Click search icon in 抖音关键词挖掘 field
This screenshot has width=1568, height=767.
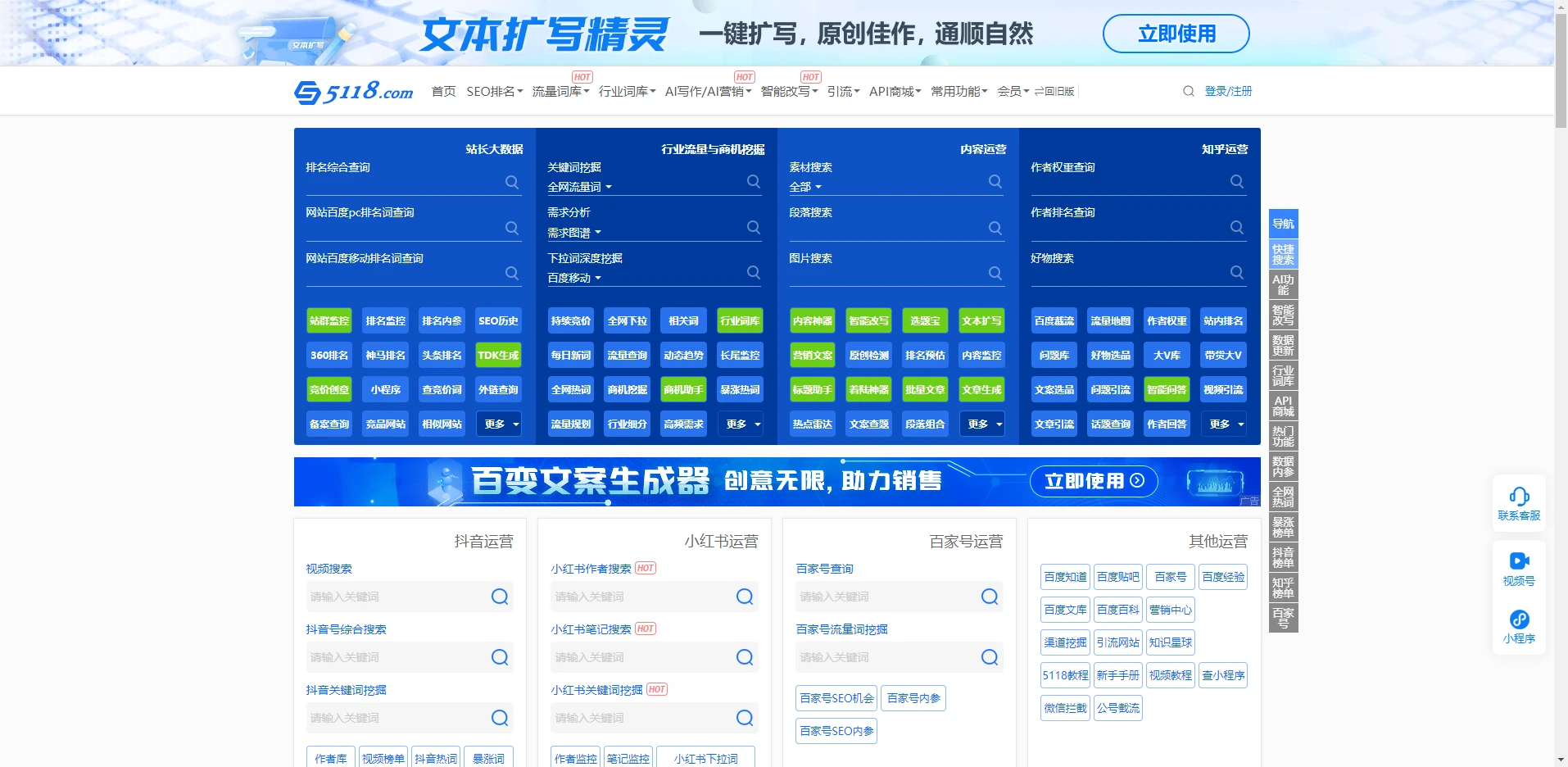click(x=500, y=718)
